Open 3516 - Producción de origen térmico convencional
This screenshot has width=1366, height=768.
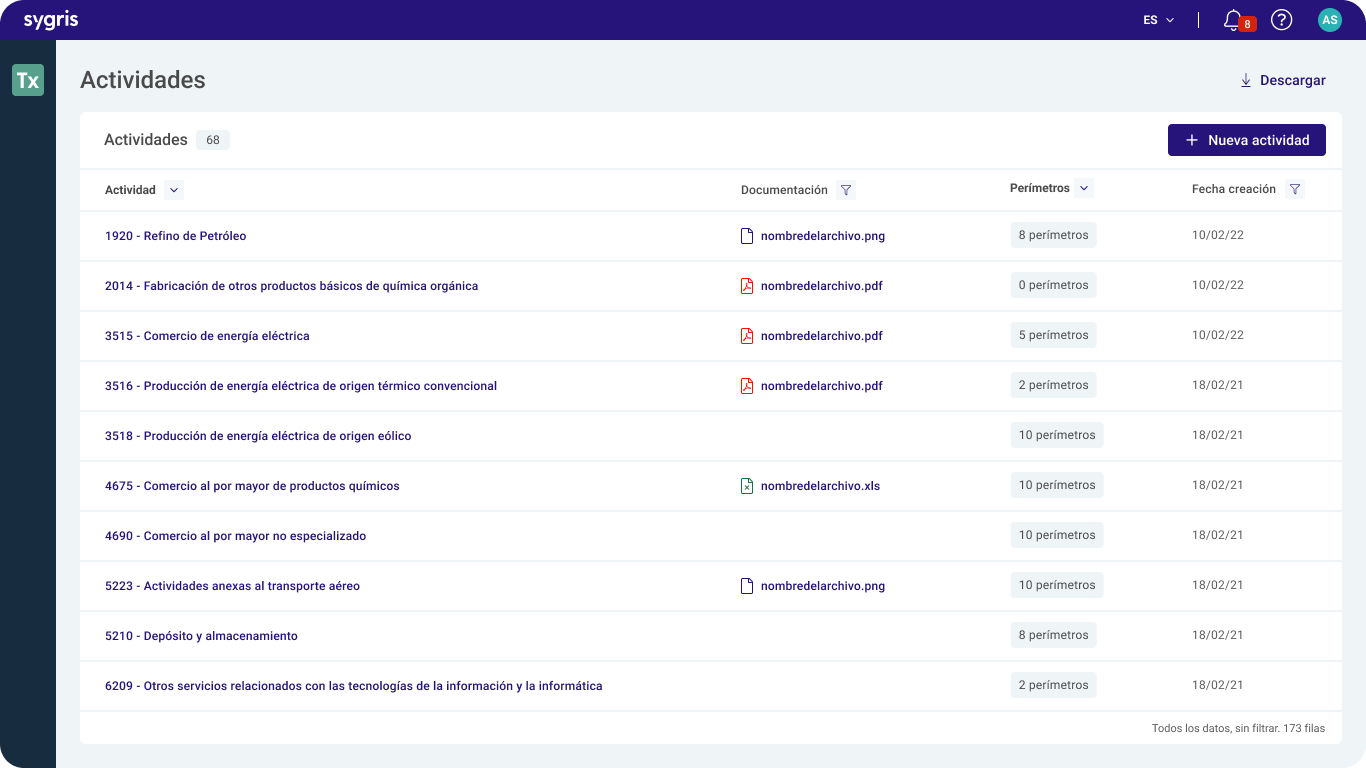[x=301, y=386]
